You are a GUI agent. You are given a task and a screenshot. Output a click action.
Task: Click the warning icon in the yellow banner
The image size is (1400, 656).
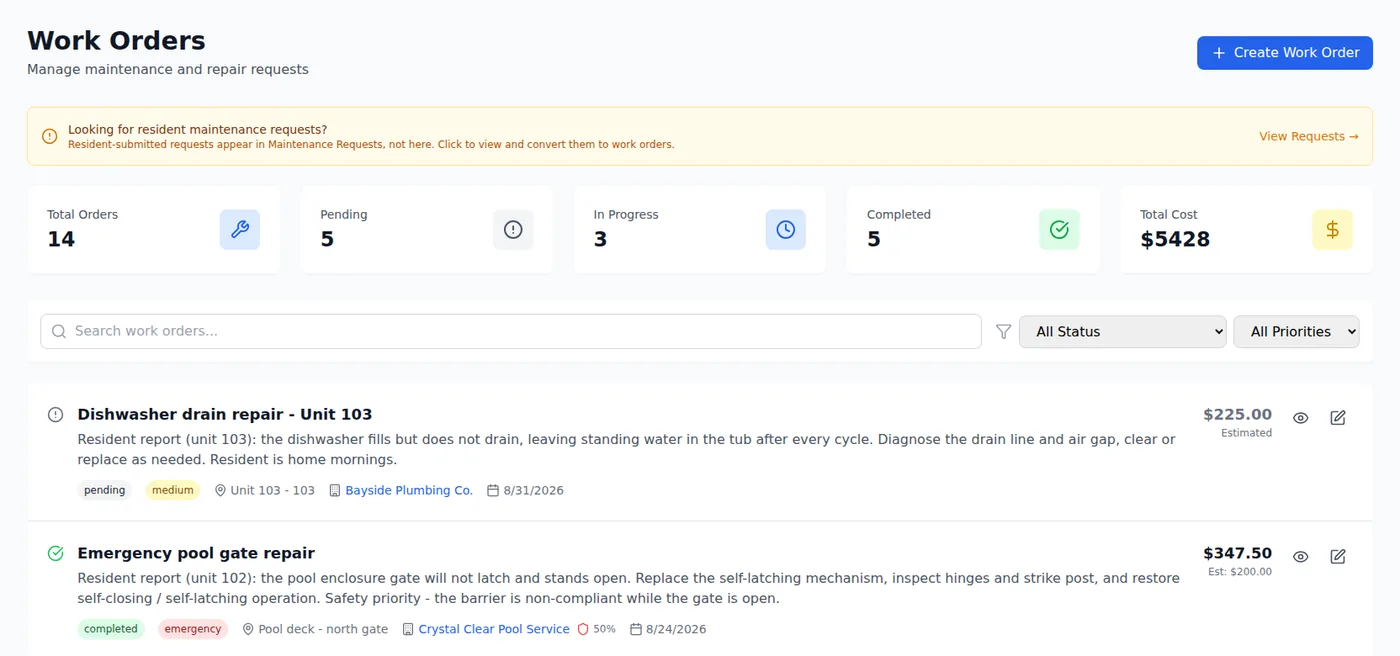click(50, 136)
